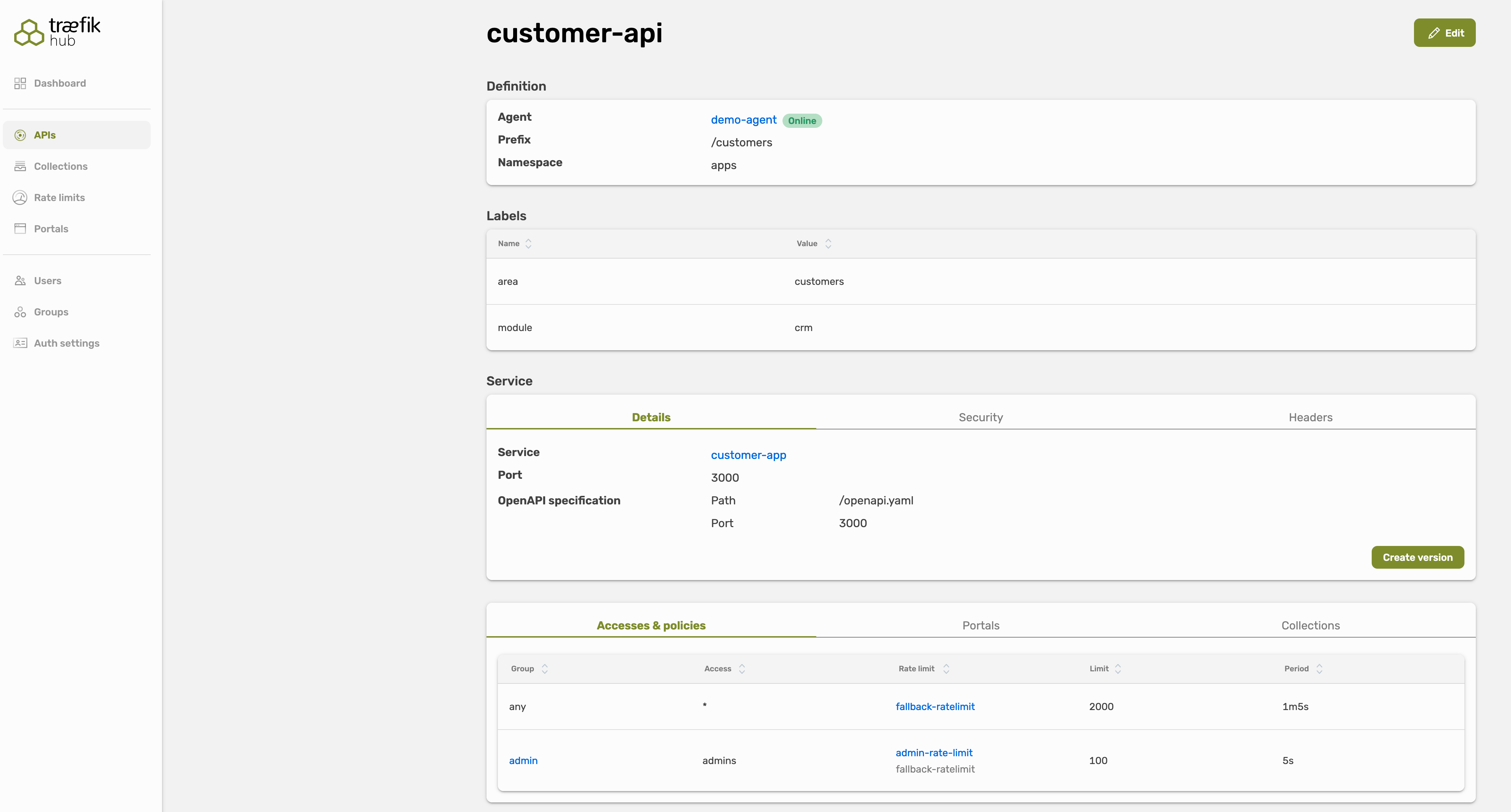This screenshot has width=1511, height=812.
Task: Click the Collections stack icon
Action: coord(20,167)
